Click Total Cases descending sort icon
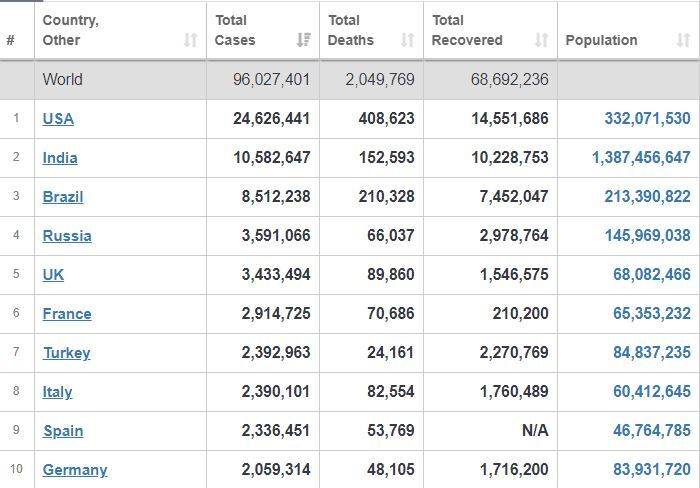This screenshot has height=488, width=700. point(304,40)
